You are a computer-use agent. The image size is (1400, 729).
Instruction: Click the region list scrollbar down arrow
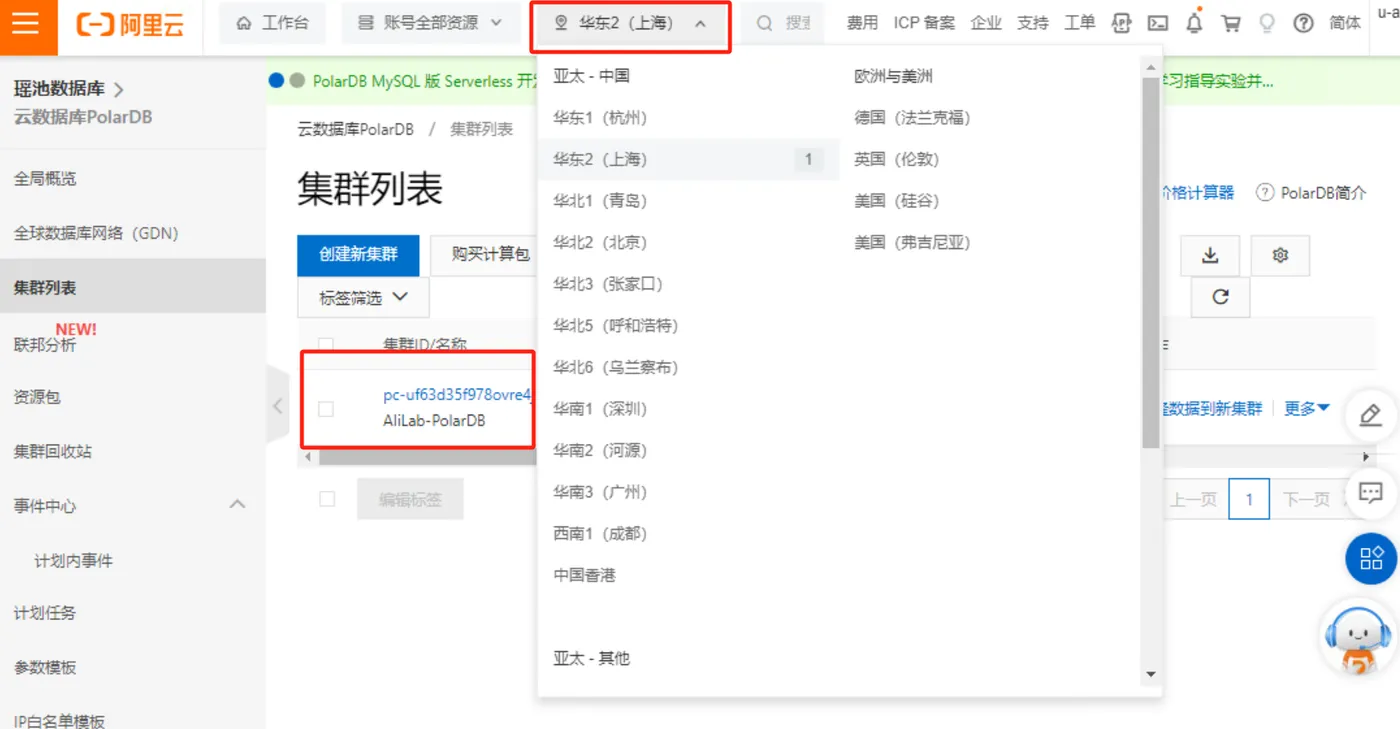pyautogui.click(x=1151, y=675)
